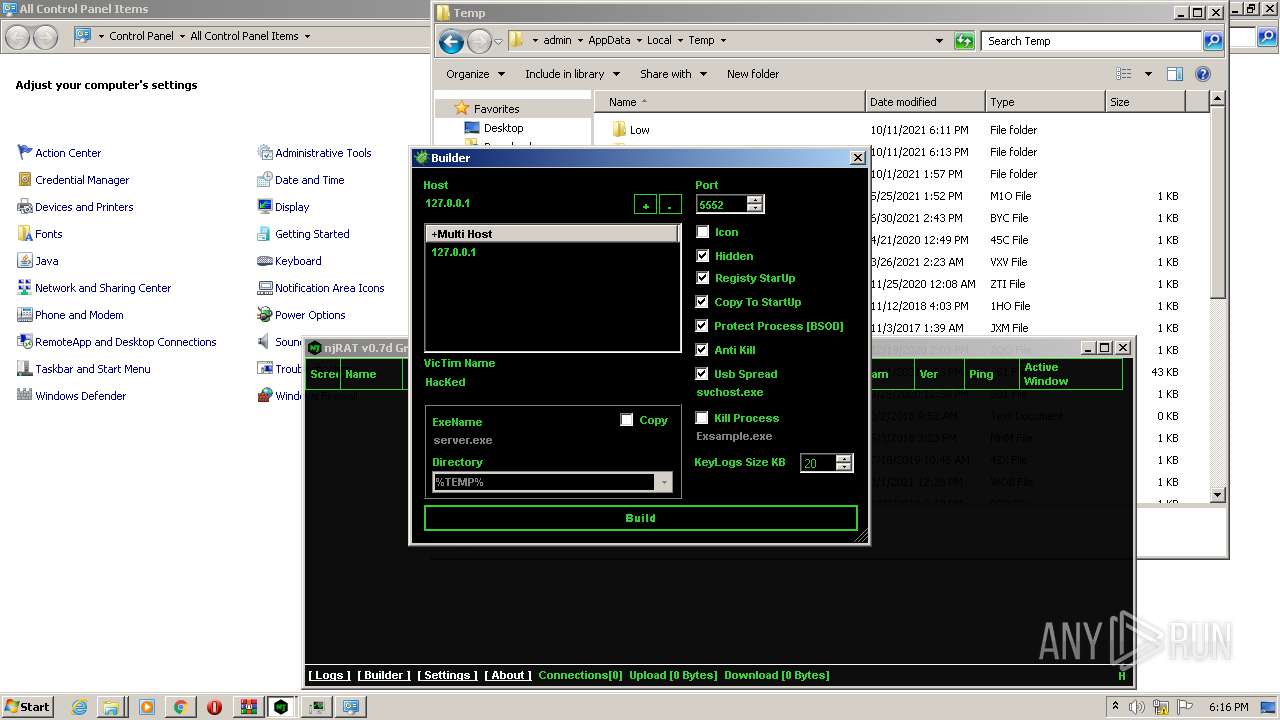Viewport: 1280px width, 720px height.
Task: Expand Include in library dropdown
Action: (x=572, y=74)
